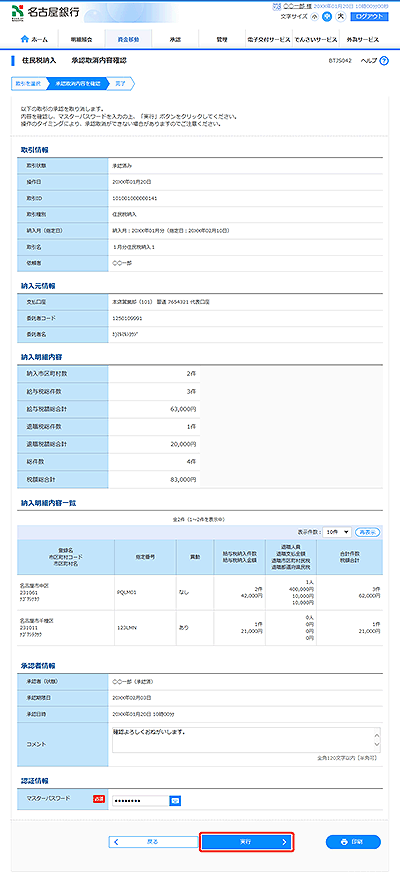
Task: Click designated number 123LMN
Action: (x=128, y=628)
